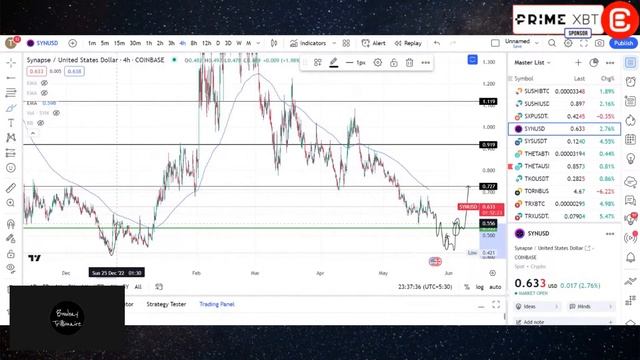Take a chart snapshot with camera icon

click(x=599, y=43)
